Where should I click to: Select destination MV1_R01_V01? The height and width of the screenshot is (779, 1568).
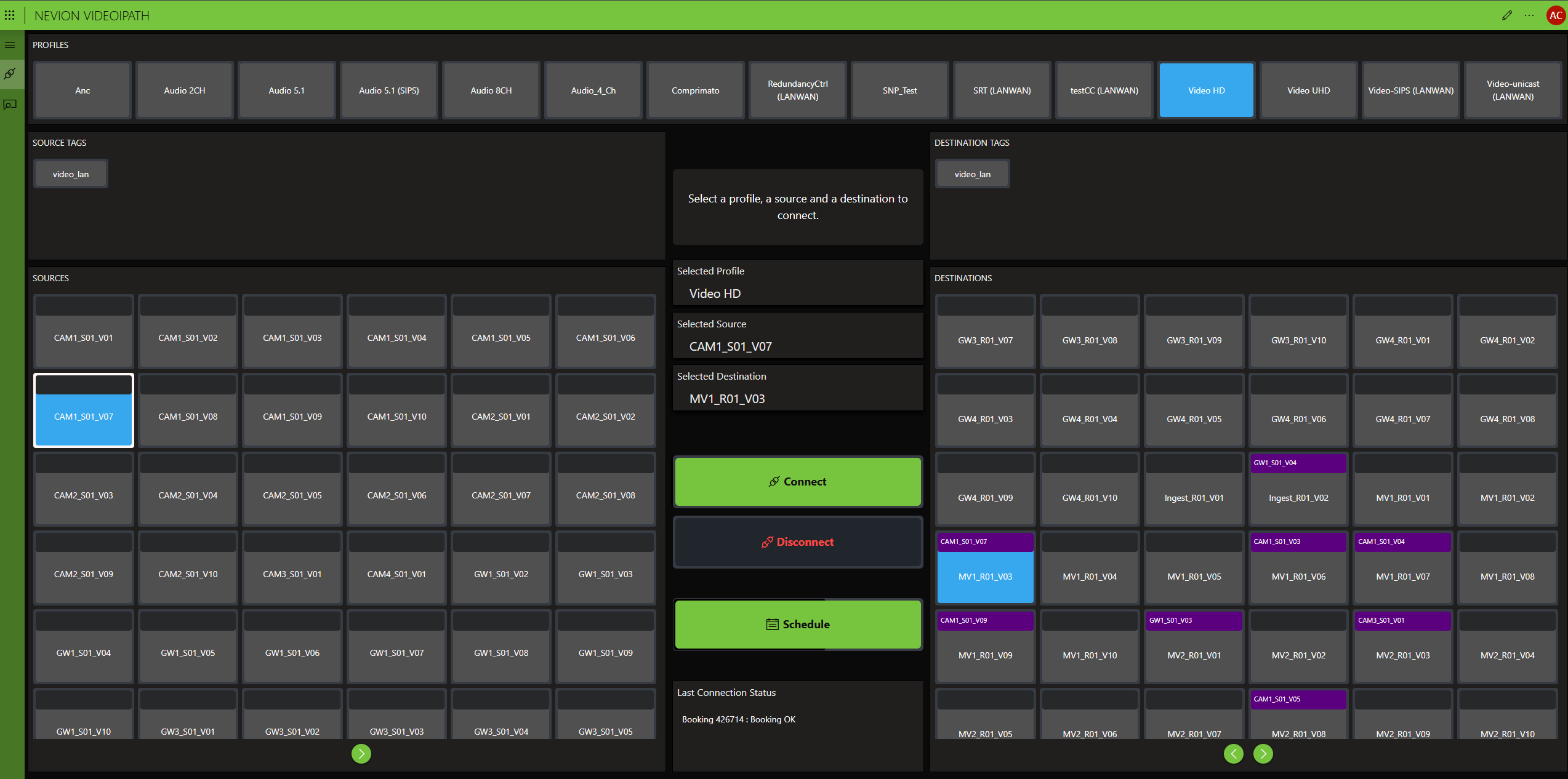coord(1403,489)
